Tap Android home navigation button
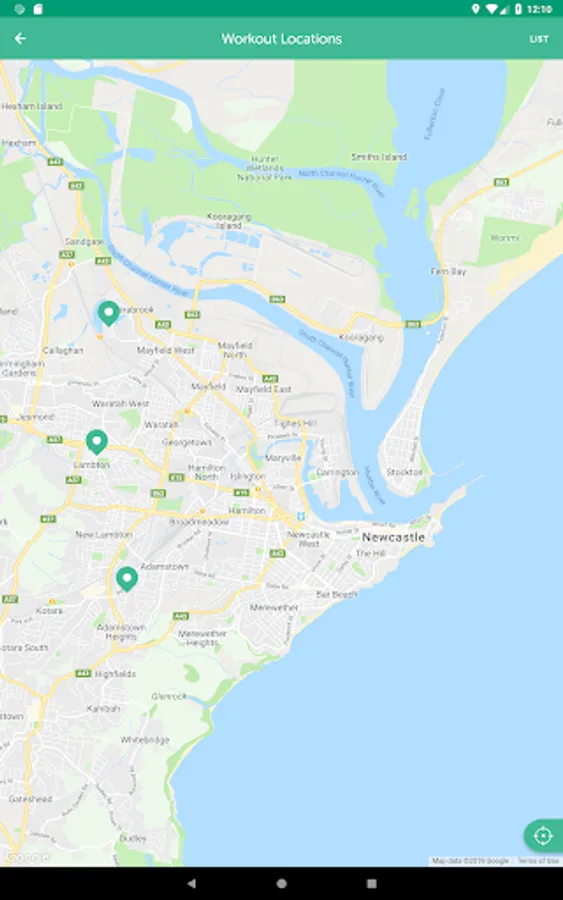 pyautogui.click(x=281, y=883)
